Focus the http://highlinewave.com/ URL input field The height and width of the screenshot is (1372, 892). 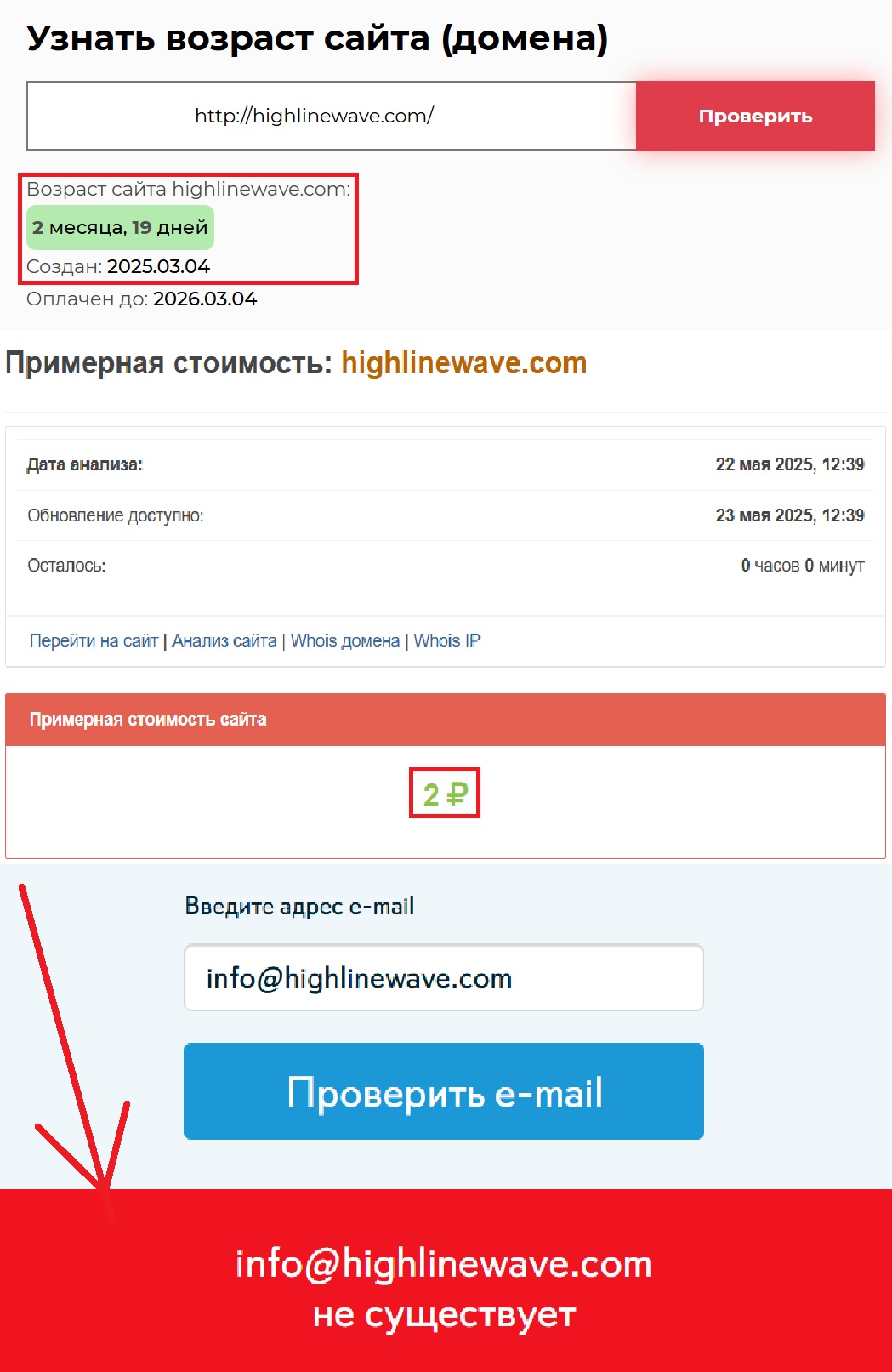tap(332, 116)
